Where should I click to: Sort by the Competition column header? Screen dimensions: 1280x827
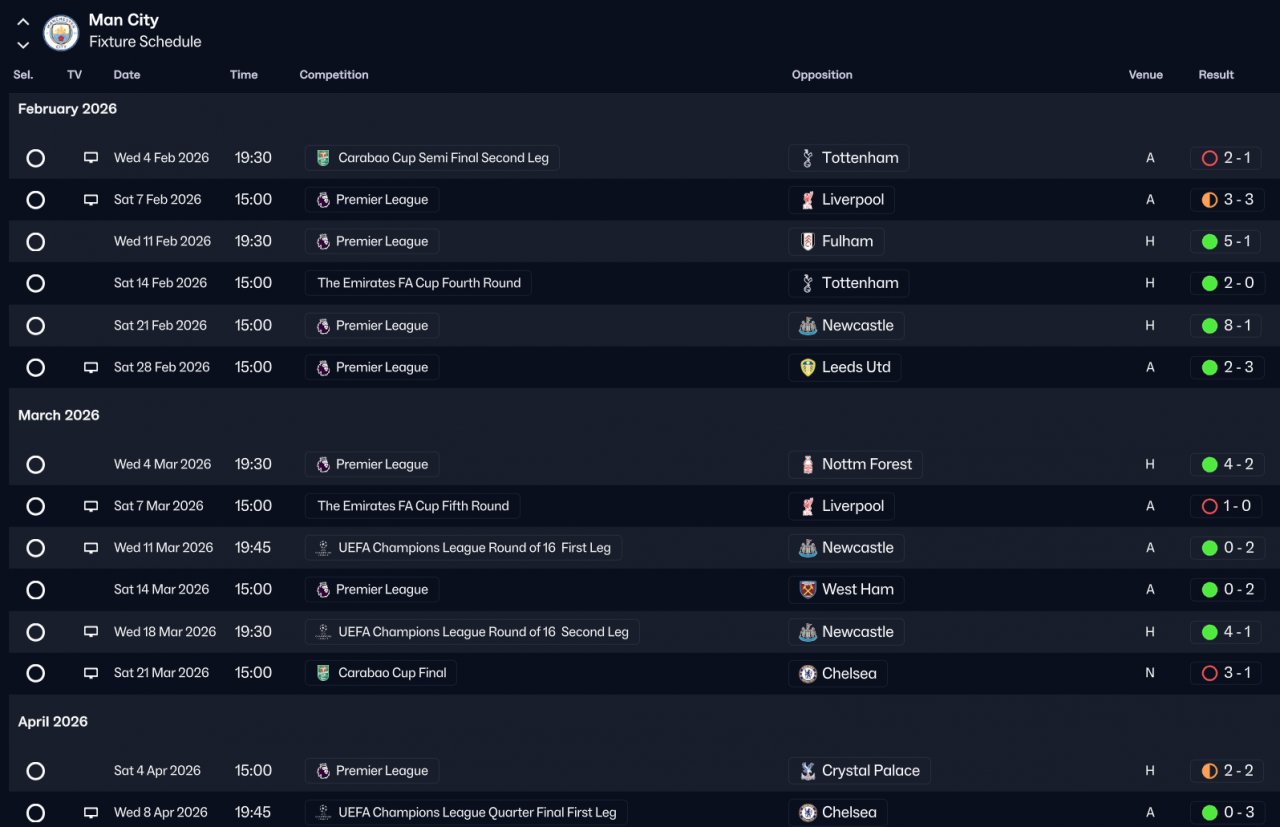[334, 75]
